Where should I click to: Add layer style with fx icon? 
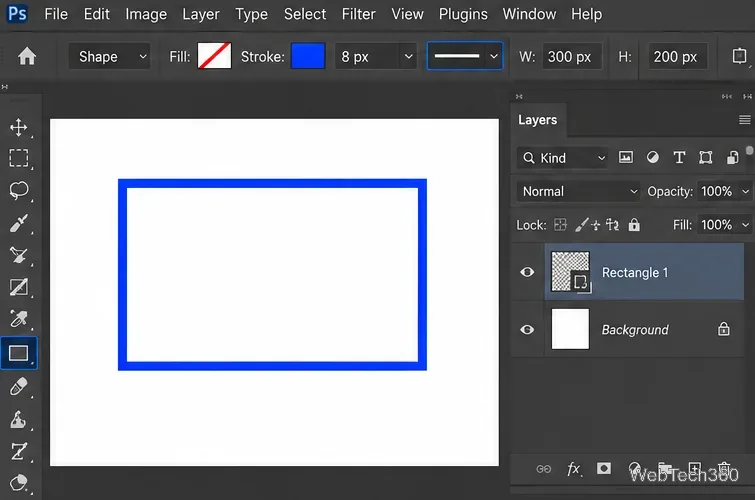tap(574, 469)
